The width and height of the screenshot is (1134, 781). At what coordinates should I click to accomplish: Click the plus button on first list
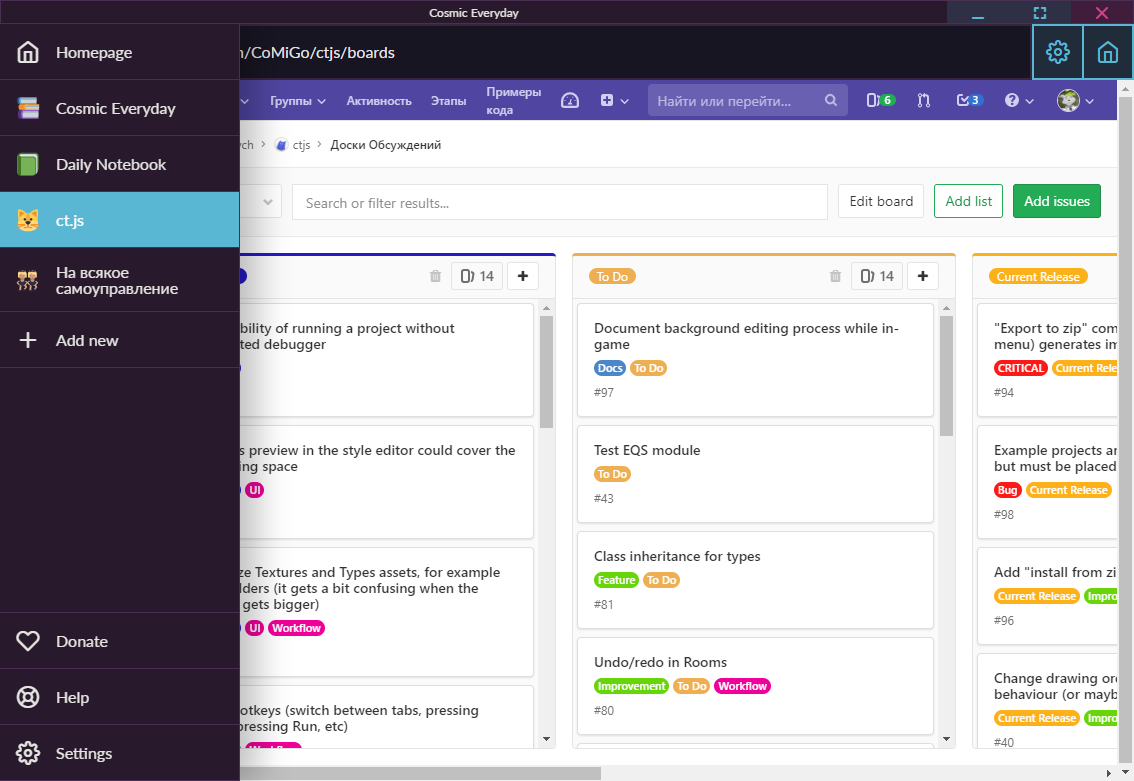523,276
